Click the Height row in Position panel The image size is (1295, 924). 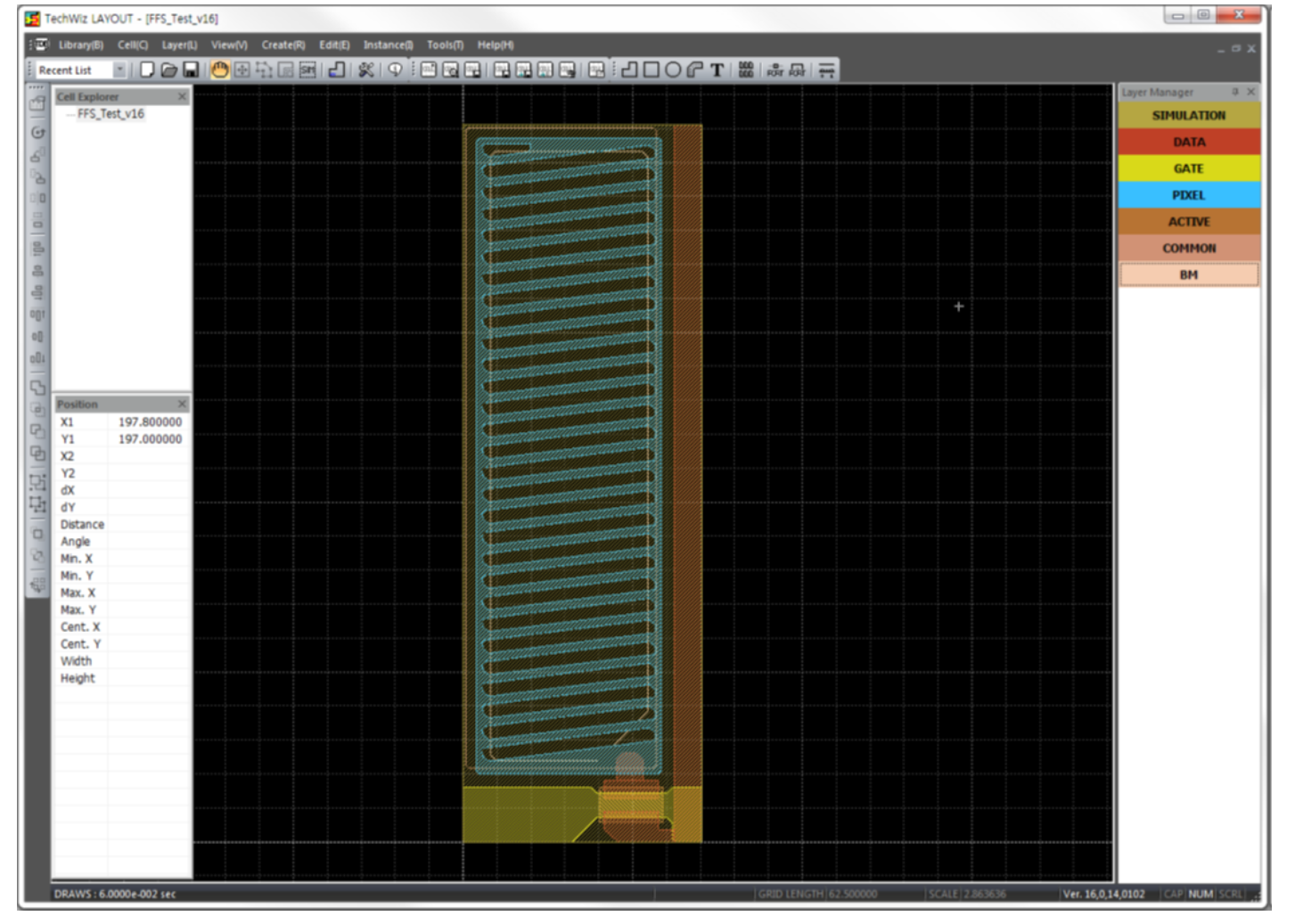tap(122, 678)
